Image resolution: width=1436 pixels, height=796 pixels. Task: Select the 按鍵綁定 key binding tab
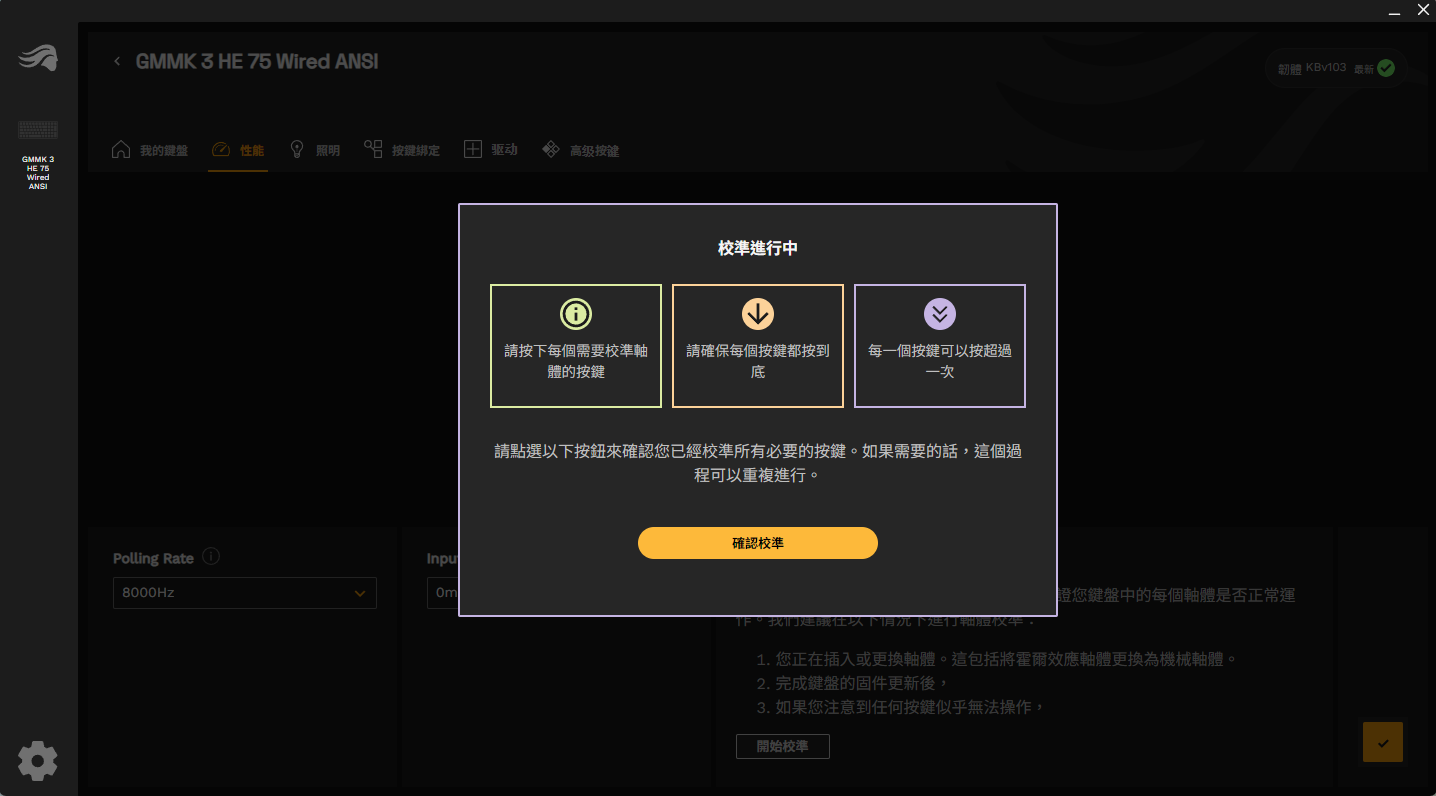click(x=402, y=150)
